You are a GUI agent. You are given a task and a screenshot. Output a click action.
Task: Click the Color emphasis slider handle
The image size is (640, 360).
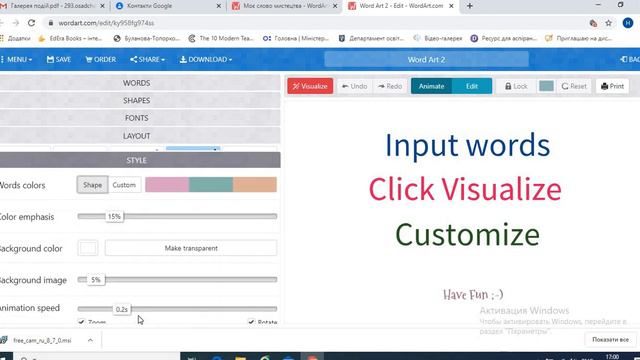click(x=114, y=216)
